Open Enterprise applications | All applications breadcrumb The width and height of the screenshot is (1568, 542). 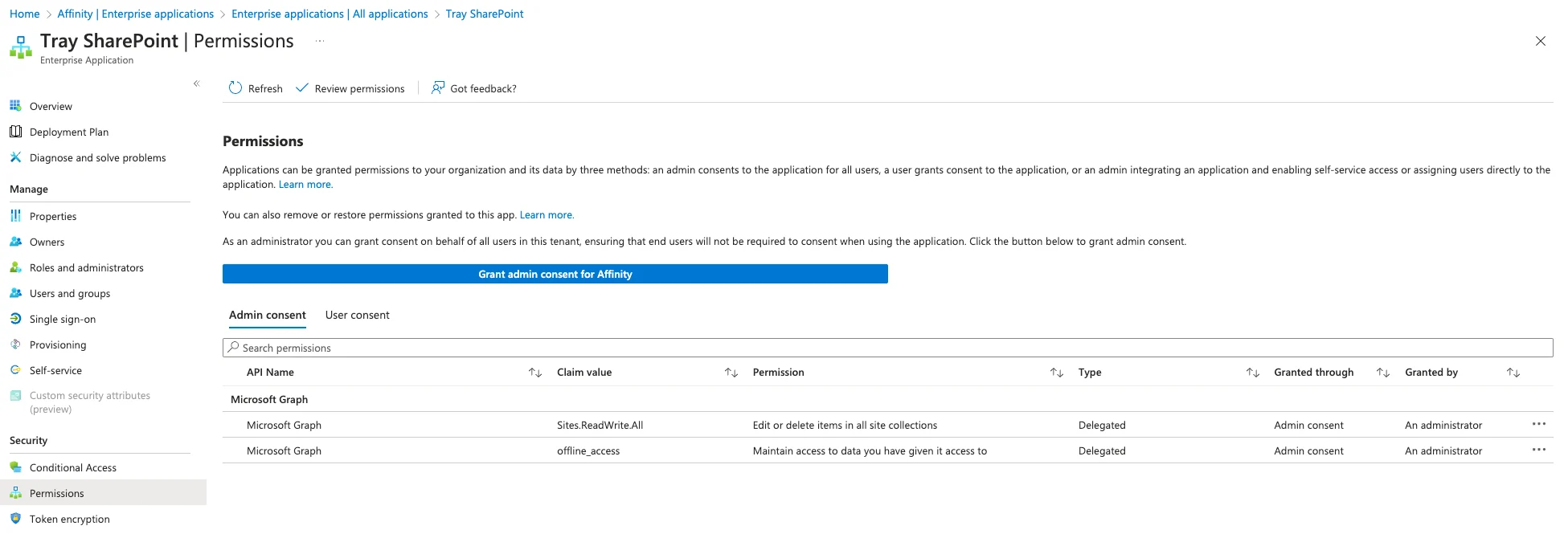point(330,14)
